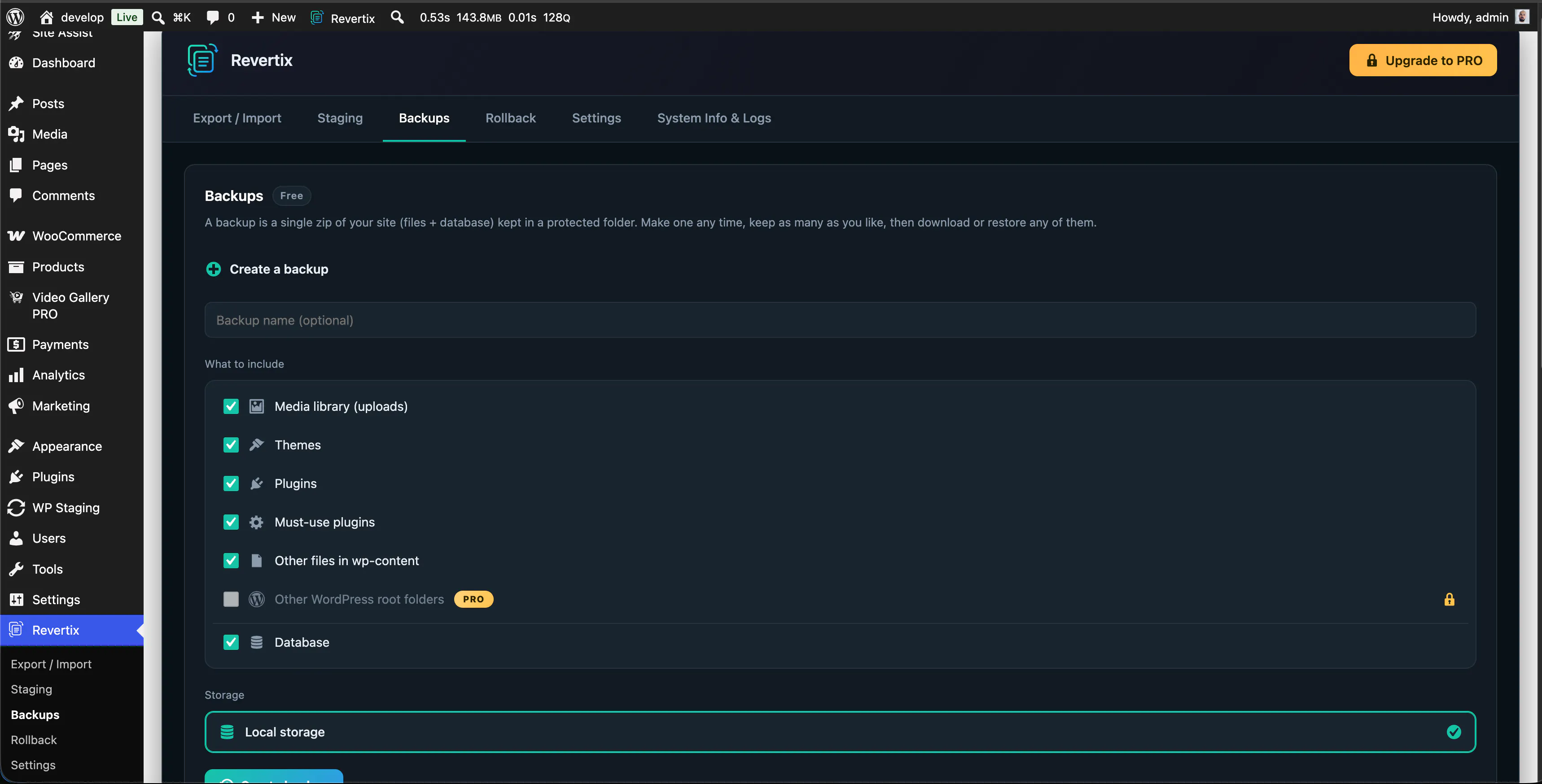This screenshot has width=1542, height=784.
Task: Open Rollback in the sidebar submenu
Action: pos(34,740)
